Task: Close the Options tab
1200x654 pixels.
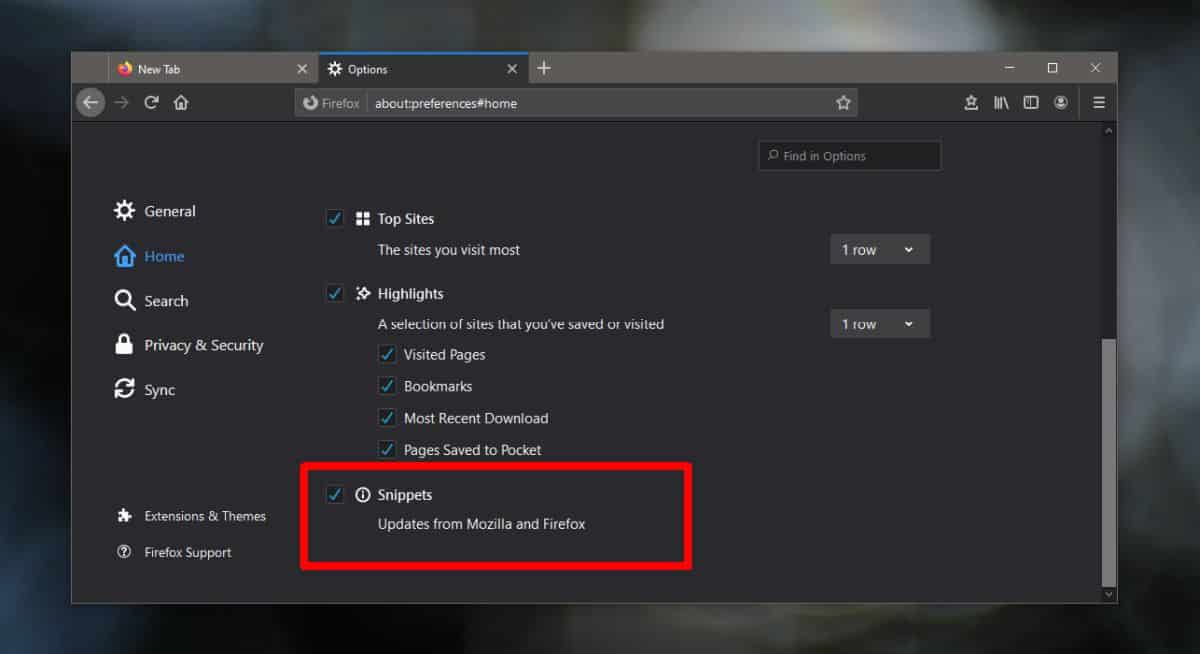Action: tap(512, 69)
